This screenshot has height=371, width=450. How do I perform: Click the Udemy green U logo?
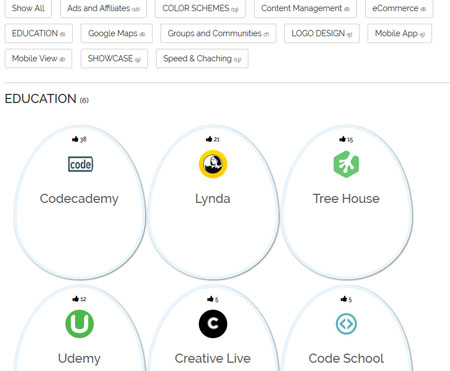click(x=79, y=324)
